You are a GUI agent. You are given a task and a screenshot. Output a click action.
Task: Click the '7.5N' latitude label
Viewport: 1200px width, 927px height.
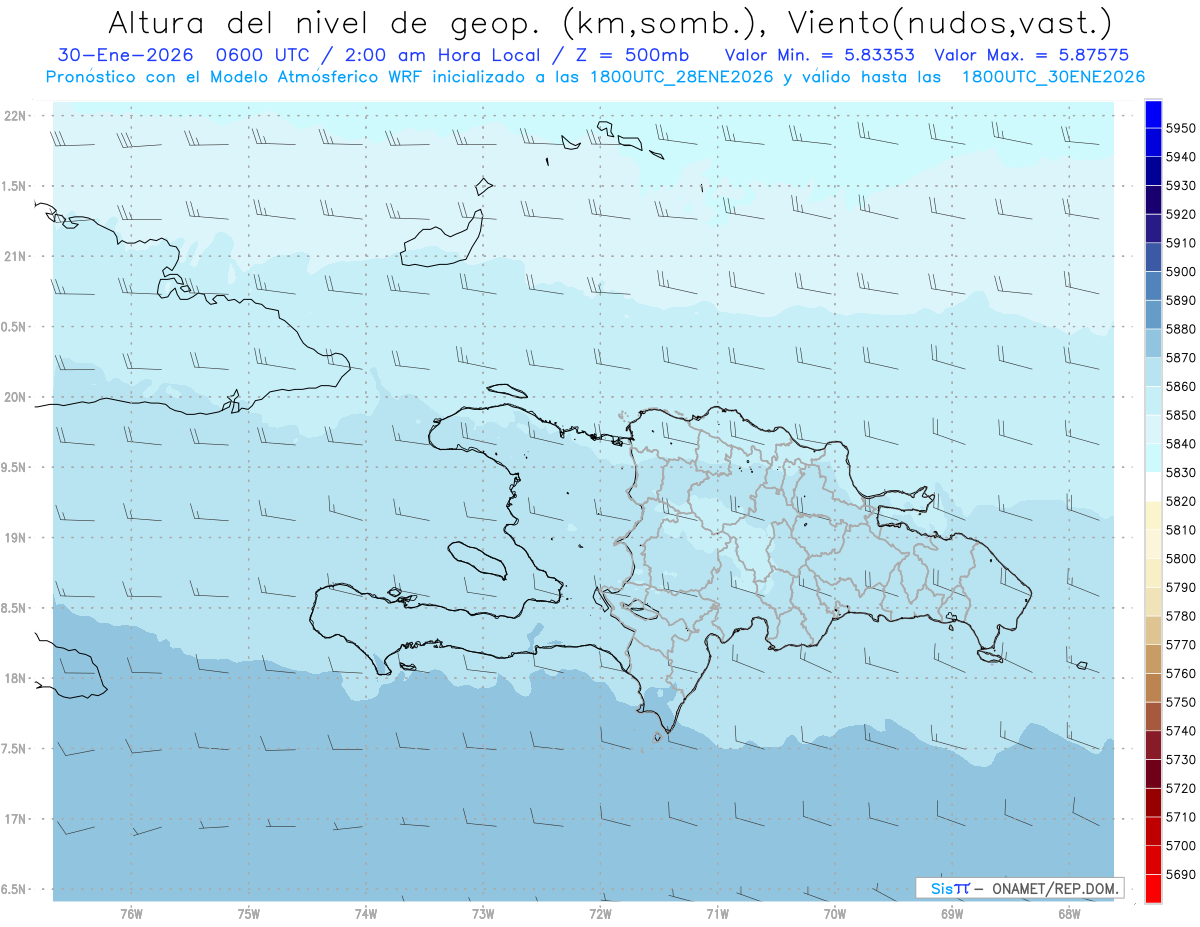13,749
